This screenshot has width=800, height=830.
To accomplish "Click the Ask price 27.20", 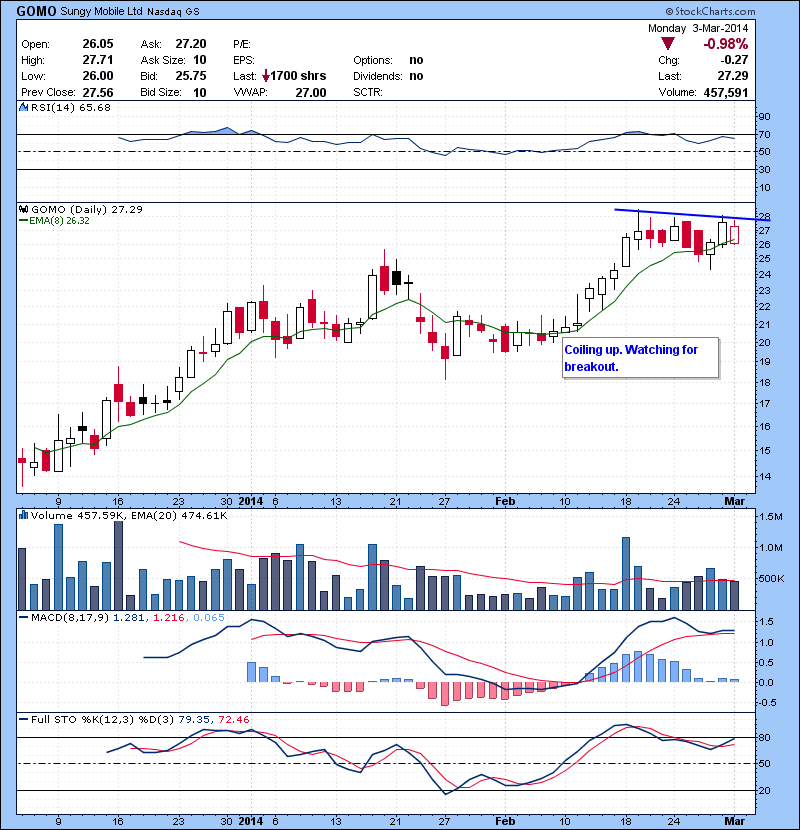I will (x=191, y=44).
